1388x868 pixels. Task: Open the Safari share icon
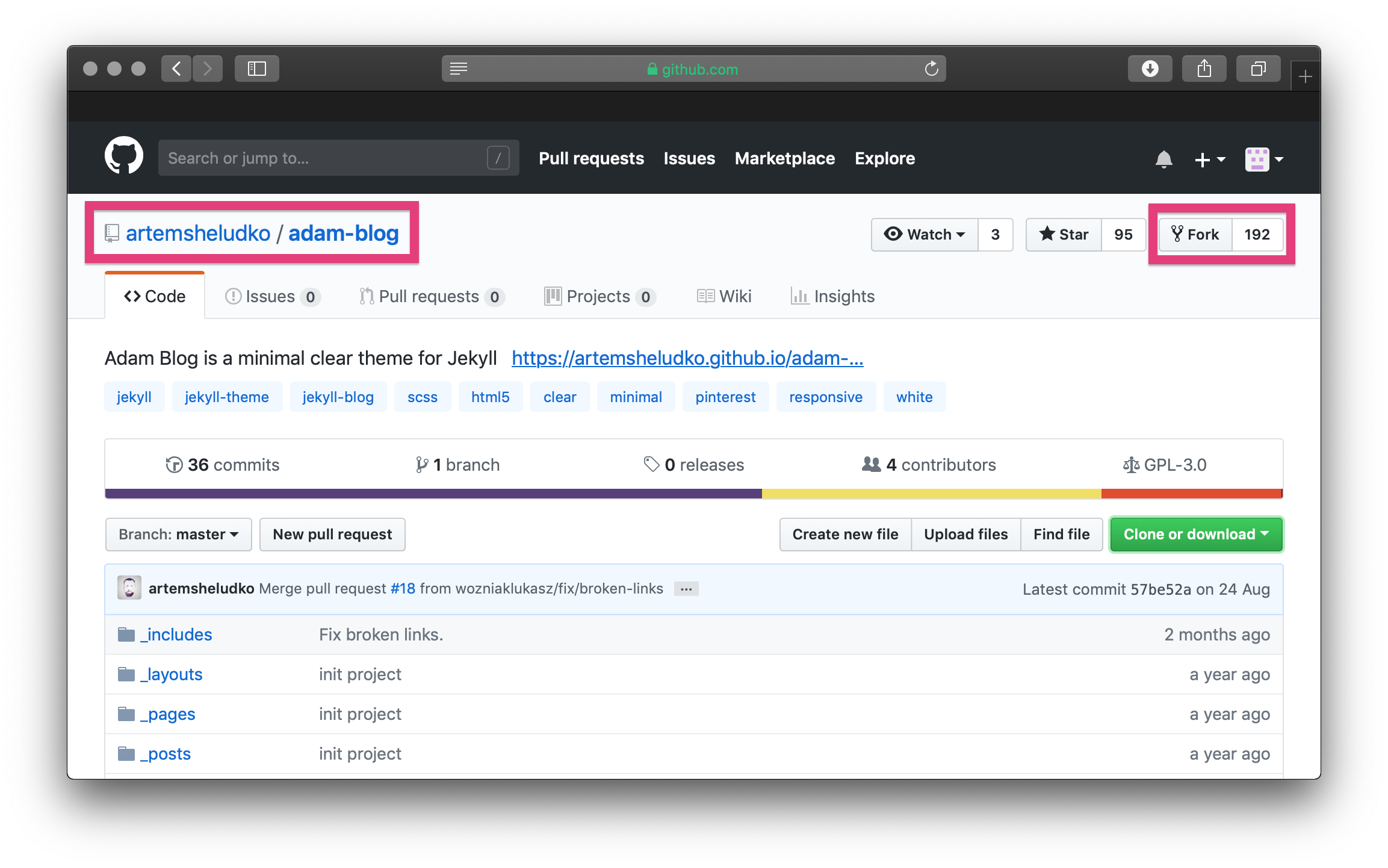pos(1204,69)
